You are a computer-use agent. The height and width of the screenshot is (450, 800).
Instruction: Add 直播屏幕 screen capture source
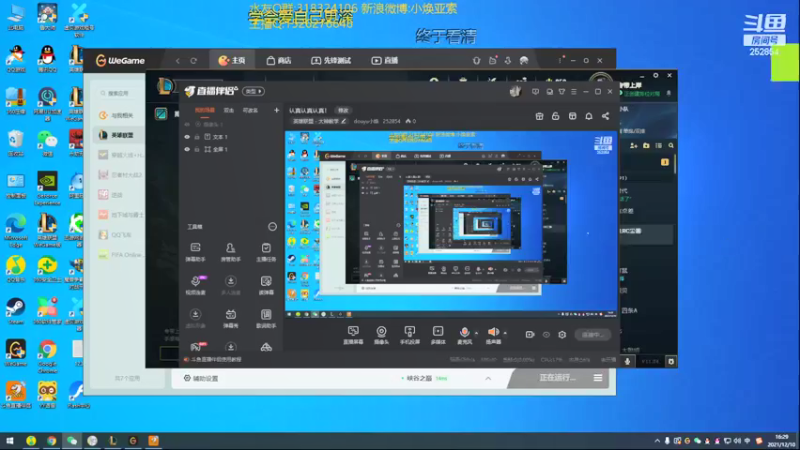coord(353,335)
